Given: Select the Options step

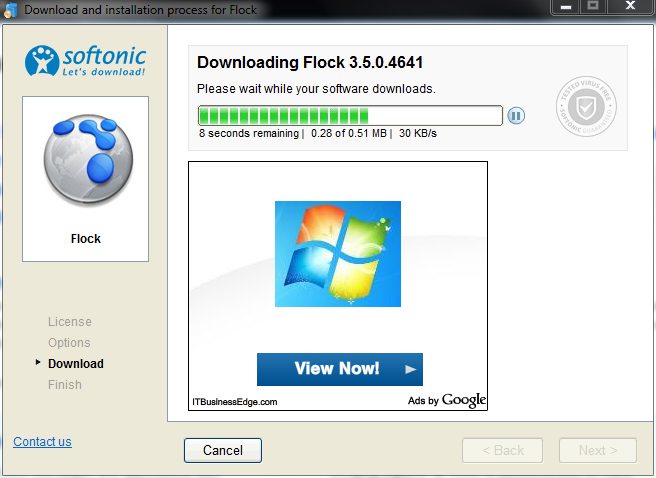Looking at the screenshot, I should point(69,343).
